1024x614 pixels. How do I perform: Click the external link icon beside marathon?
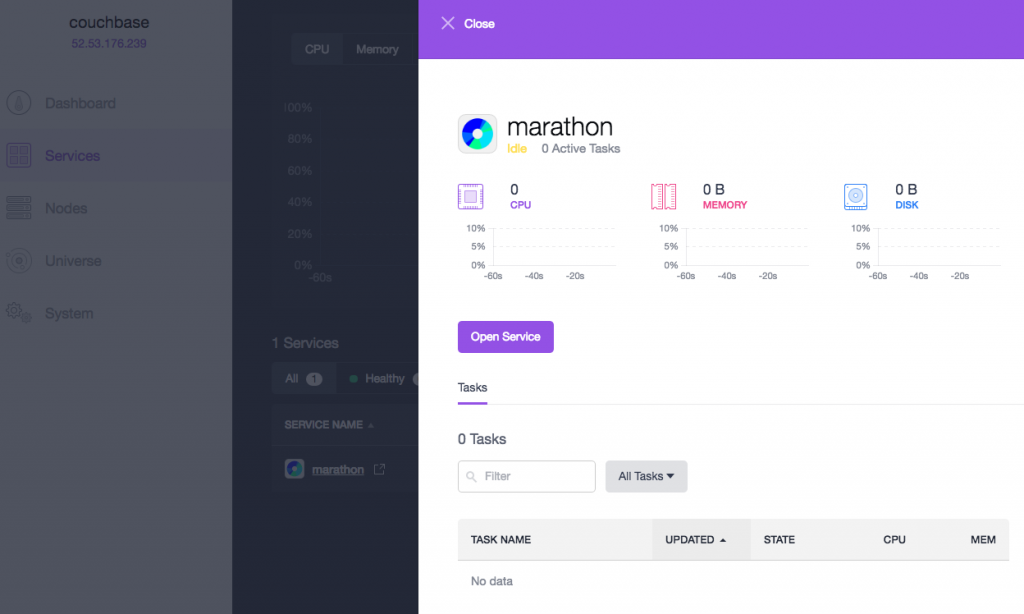click(x=379, y=469)
